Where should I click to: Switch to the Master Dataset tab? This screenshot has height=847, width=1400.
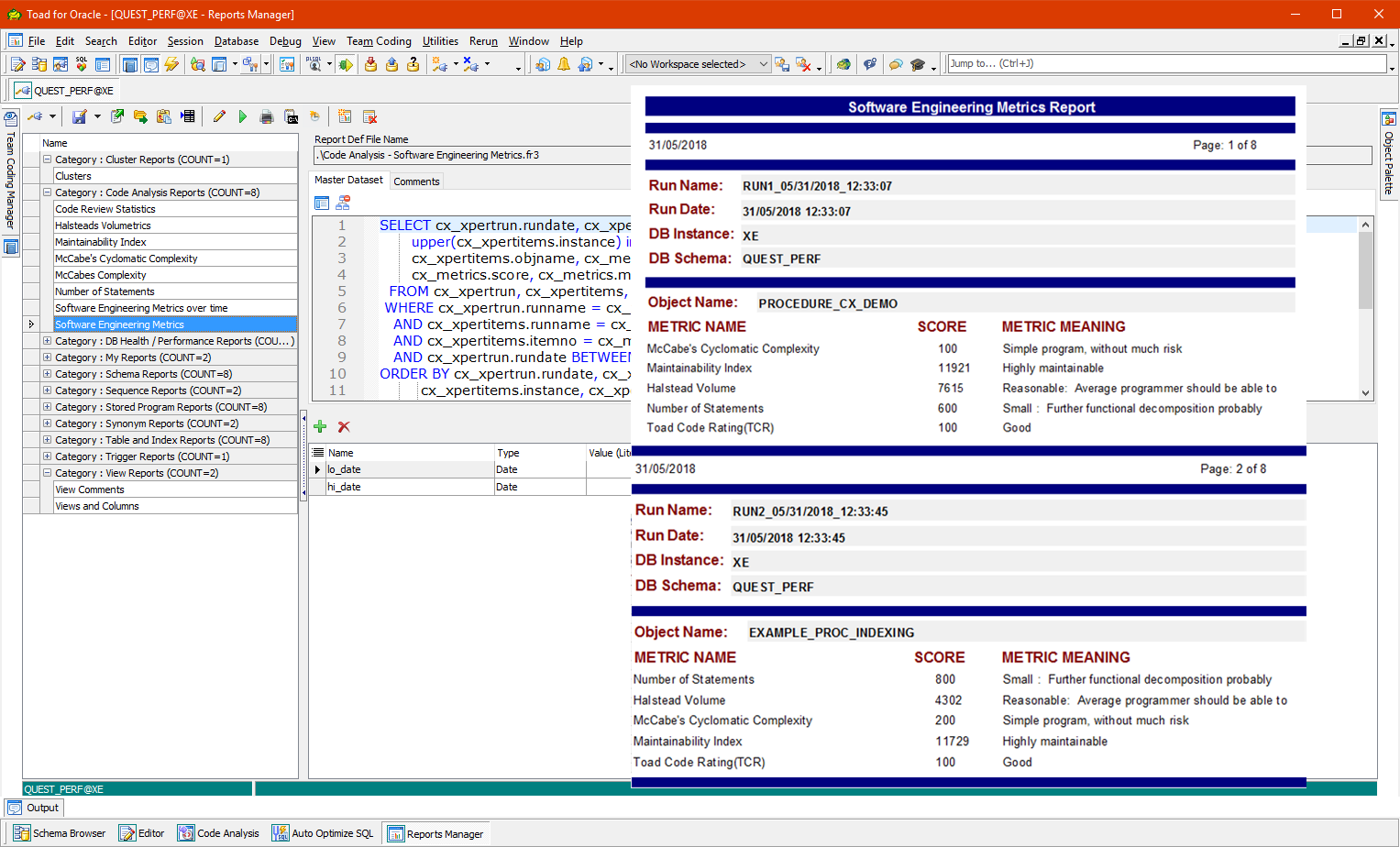pos(348,180)
